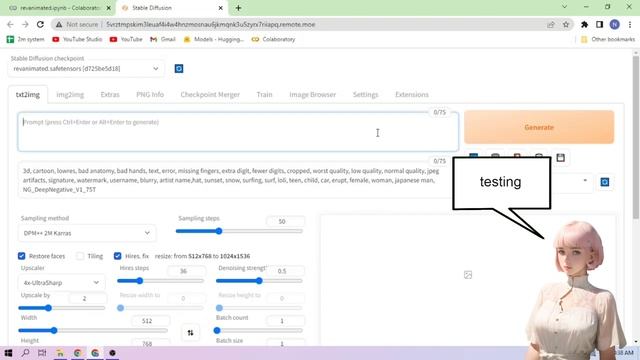The height and width of the screenshot is (360, 640).
Task: Open the YouTube bookmark link
Action: (x=126, y=39)
